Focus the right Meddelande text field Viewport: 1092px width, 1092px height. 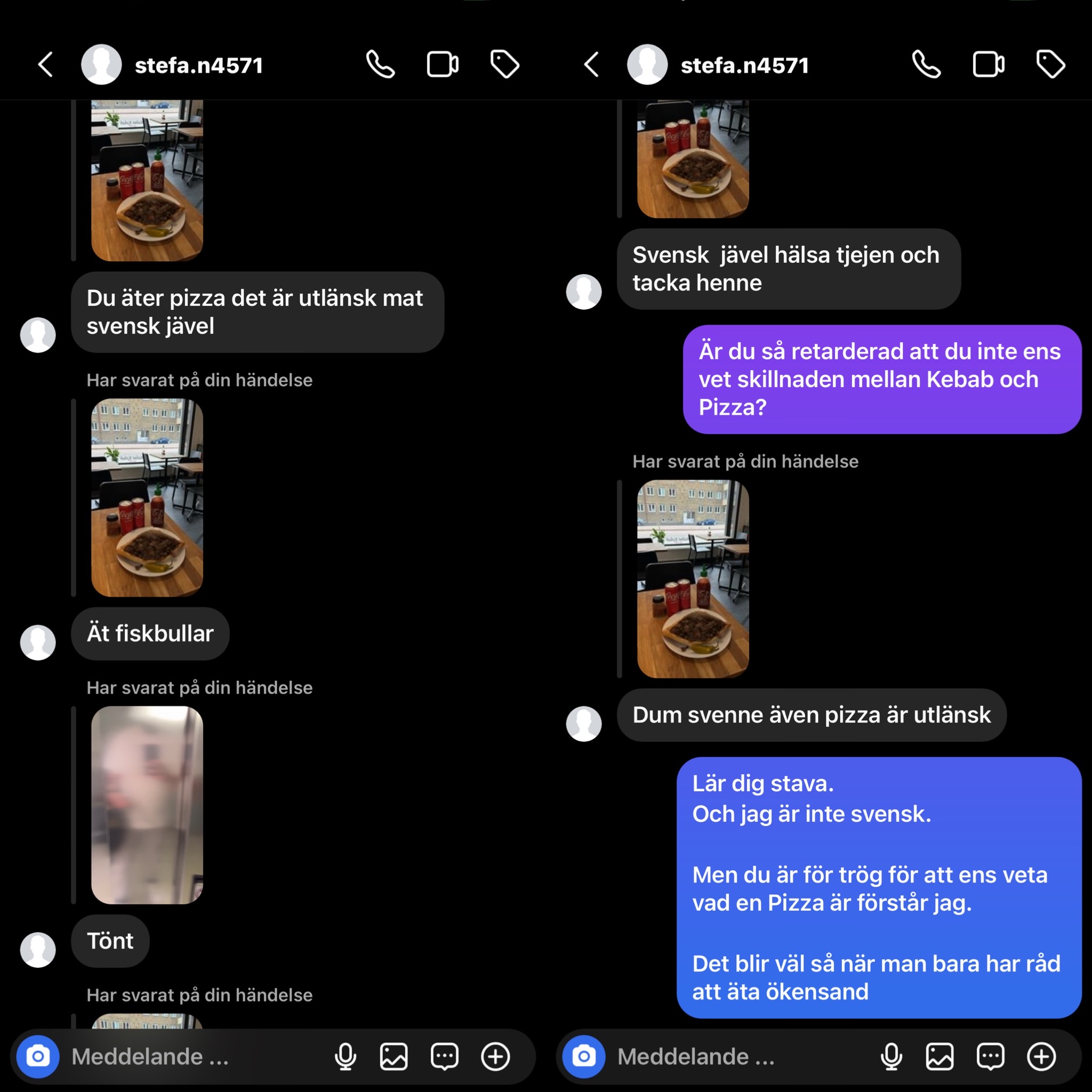(738, 1056)
